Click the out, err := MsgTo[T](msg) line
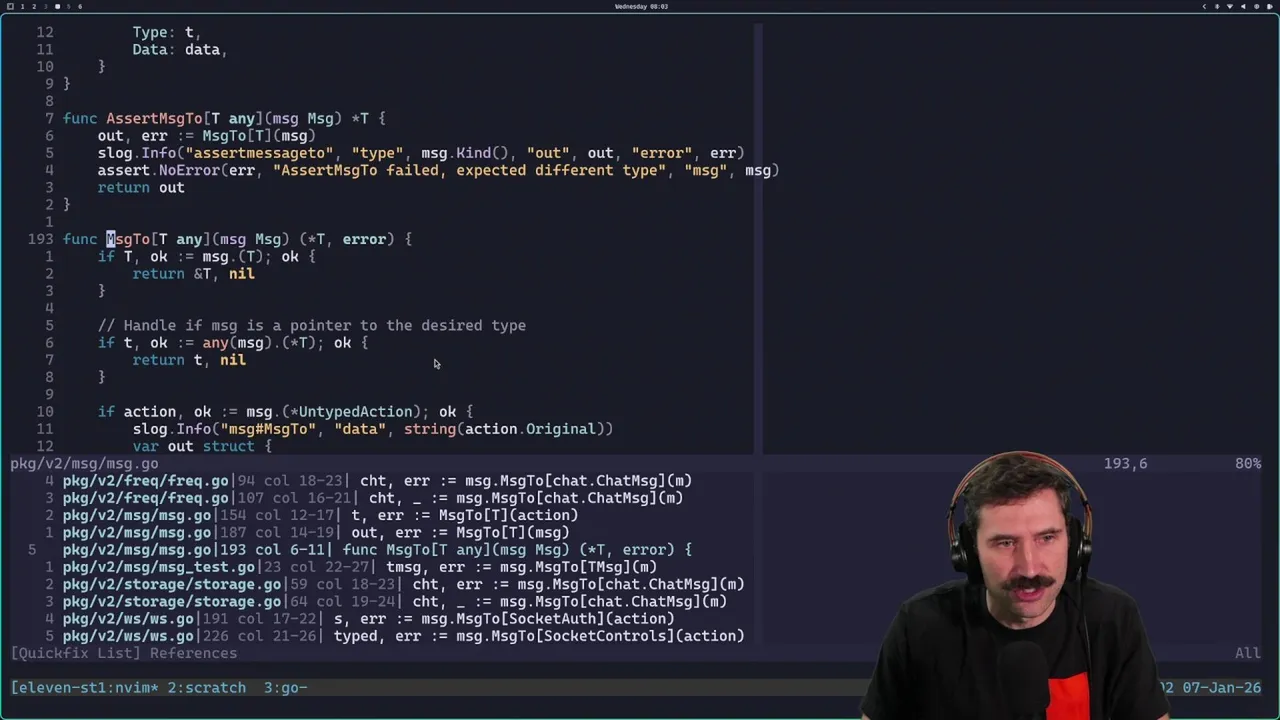The height and width of the screenshot is (720, 1280). 206,136
